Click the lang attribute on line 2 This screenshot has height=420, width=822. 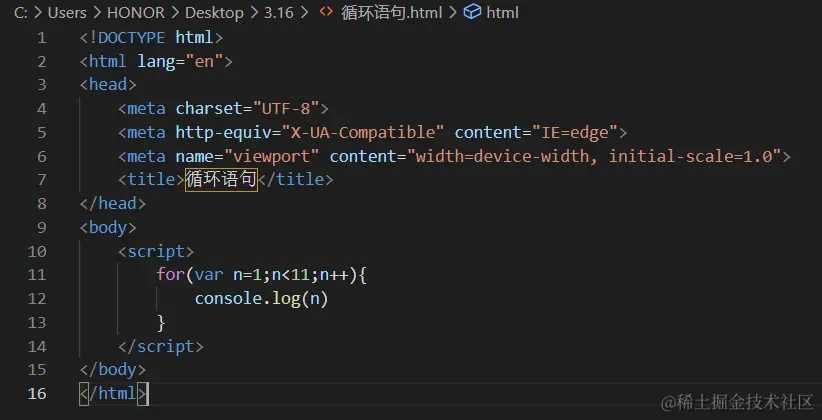click(x=156, y=62)
